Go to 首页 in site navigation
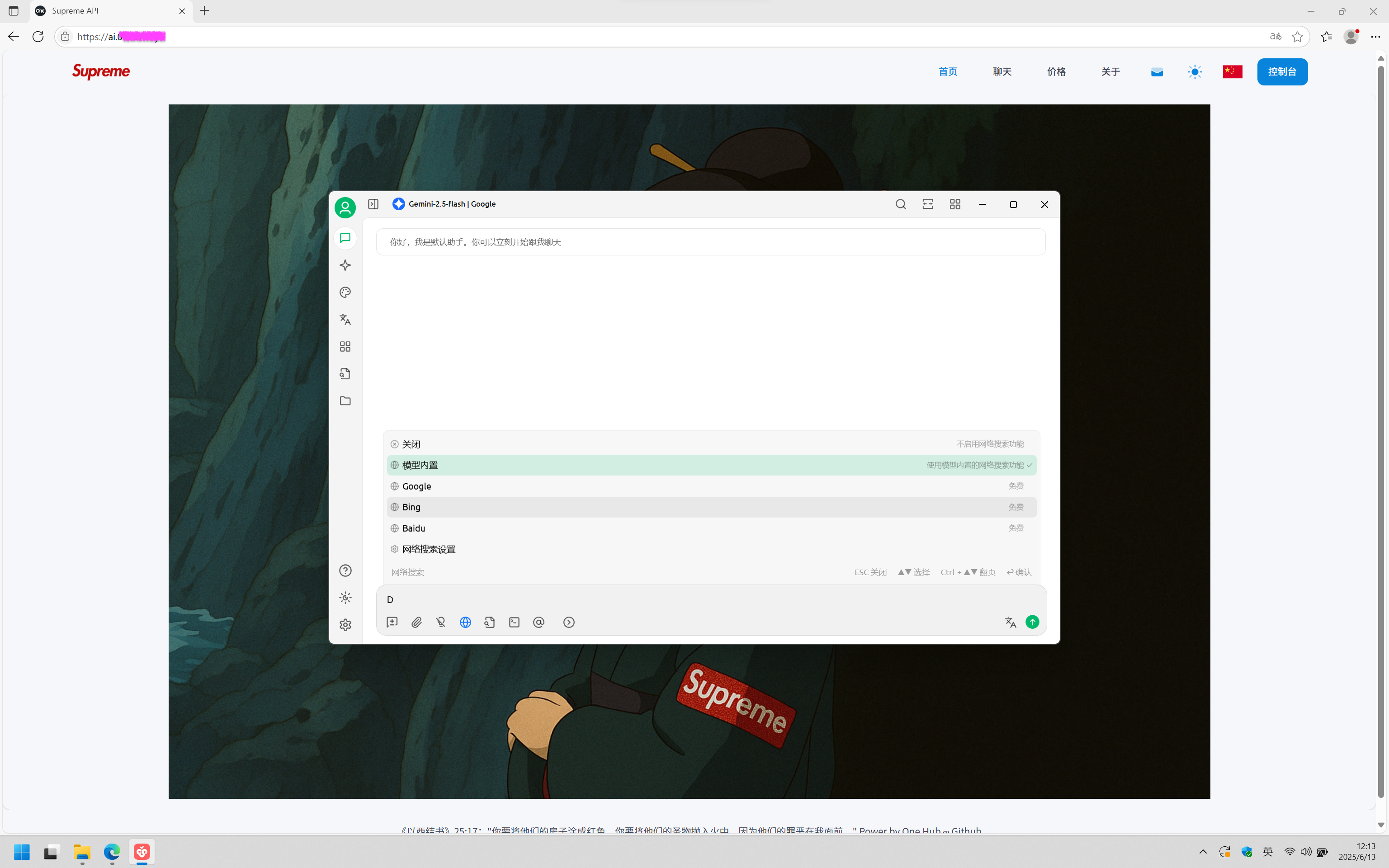 pos(948,72)
